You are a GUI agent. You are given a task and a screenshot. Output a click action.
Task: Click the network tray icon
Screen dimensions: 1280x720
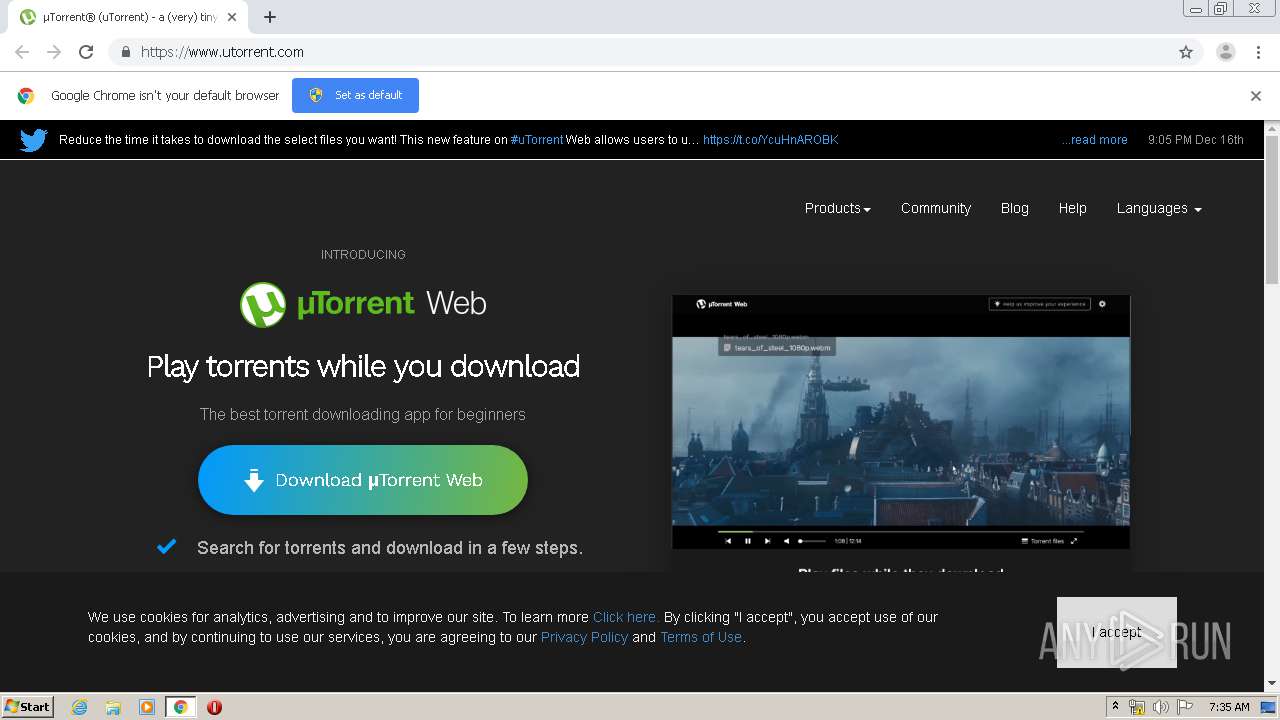coord(1137,707)
